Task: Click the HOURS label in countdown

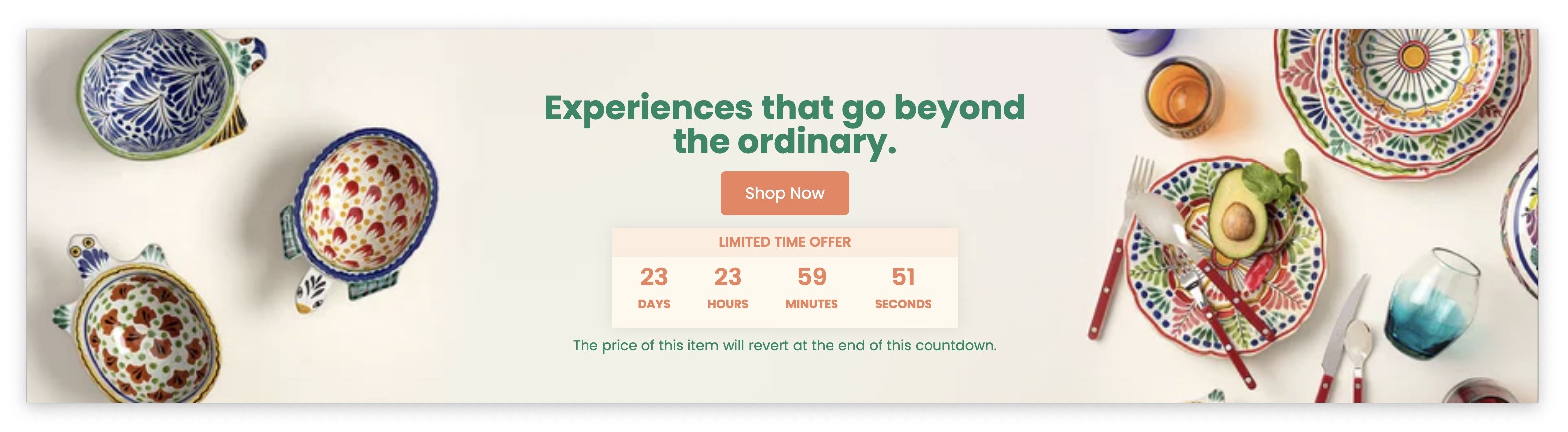Action: click(x=728, y=304)
